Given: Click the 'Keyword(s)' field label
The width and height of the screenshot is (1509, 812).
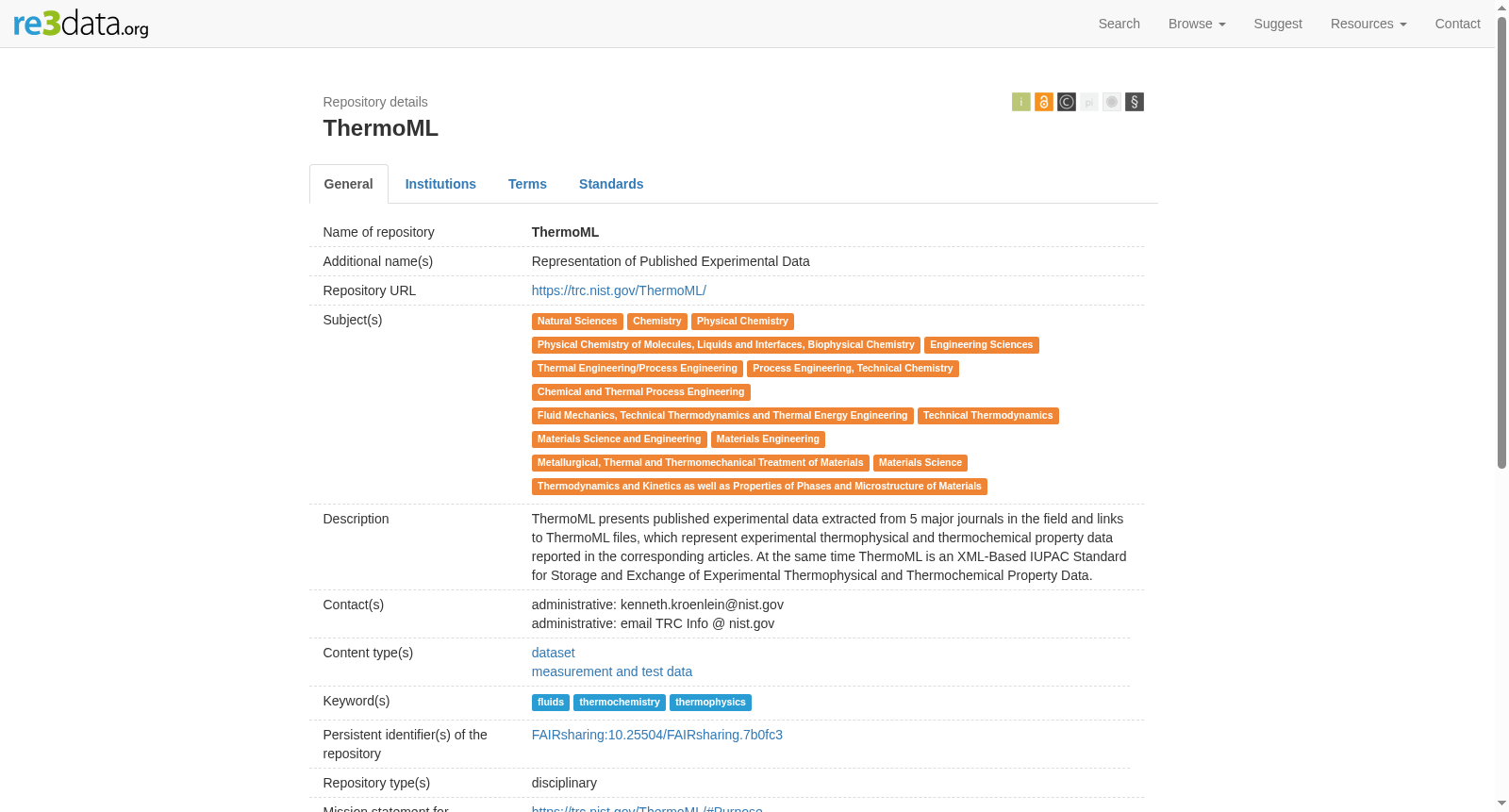Looking at the screenshot, I should [x=357, y=701].
